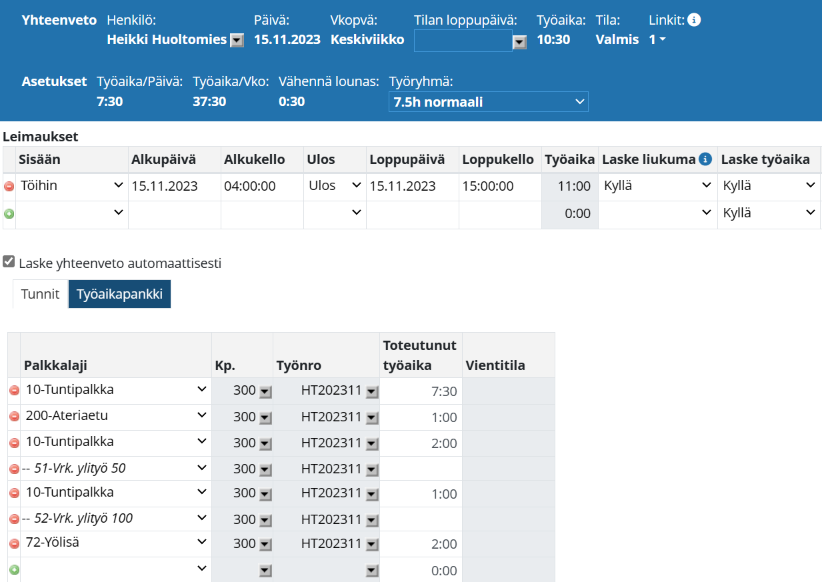Click the Loppukello 15:00:00 field
The height and width of the screenshot is (582, 822).
click(x=498, y=186)
